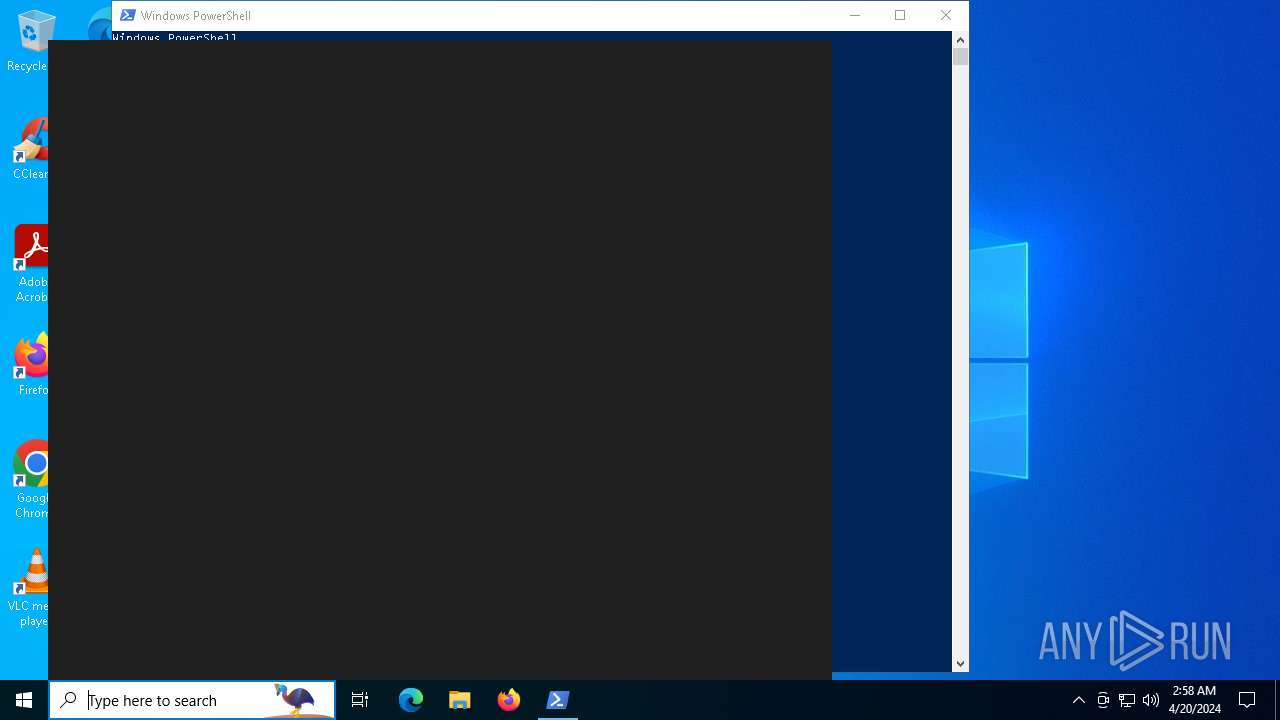This screenshot has width=1280, height=720.
Task: Select the Adobe Acrobat desktop shortcut
Action: tap(30, 264)
